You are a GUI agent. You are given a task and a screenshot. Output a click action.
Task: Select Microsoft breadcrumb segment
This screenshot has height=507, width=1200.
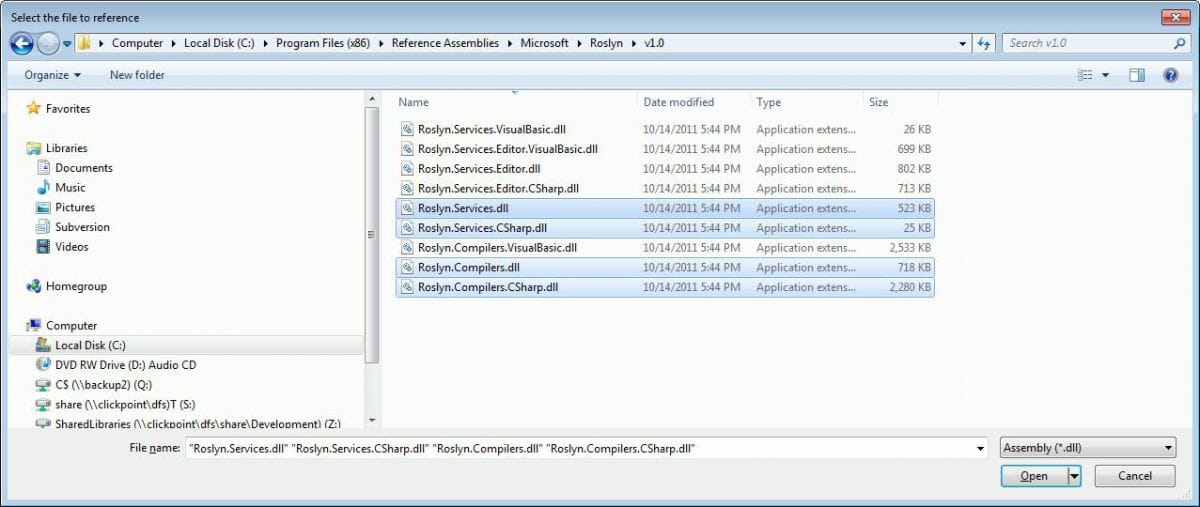544,43
